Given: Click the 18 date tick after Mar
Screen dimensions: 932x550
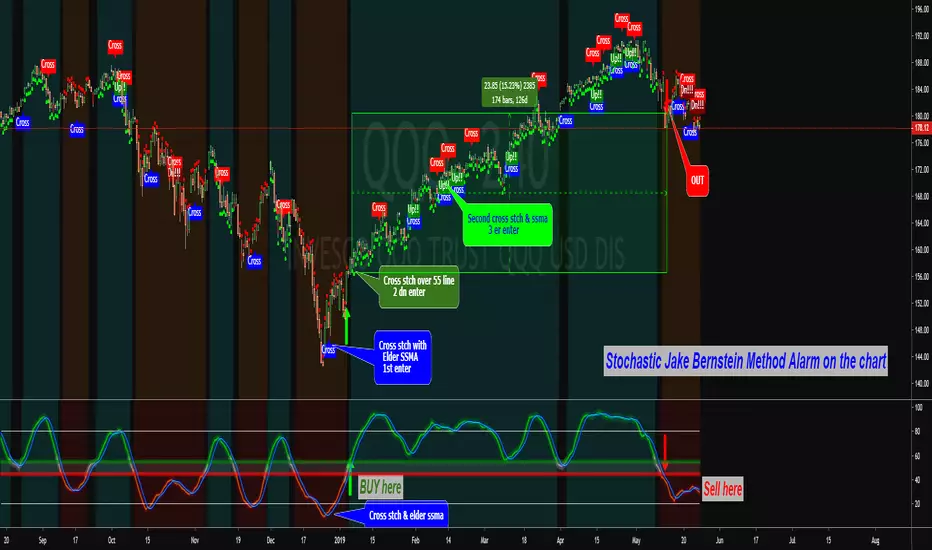Looking at the screenshot, I should click(x=524, y=540).
